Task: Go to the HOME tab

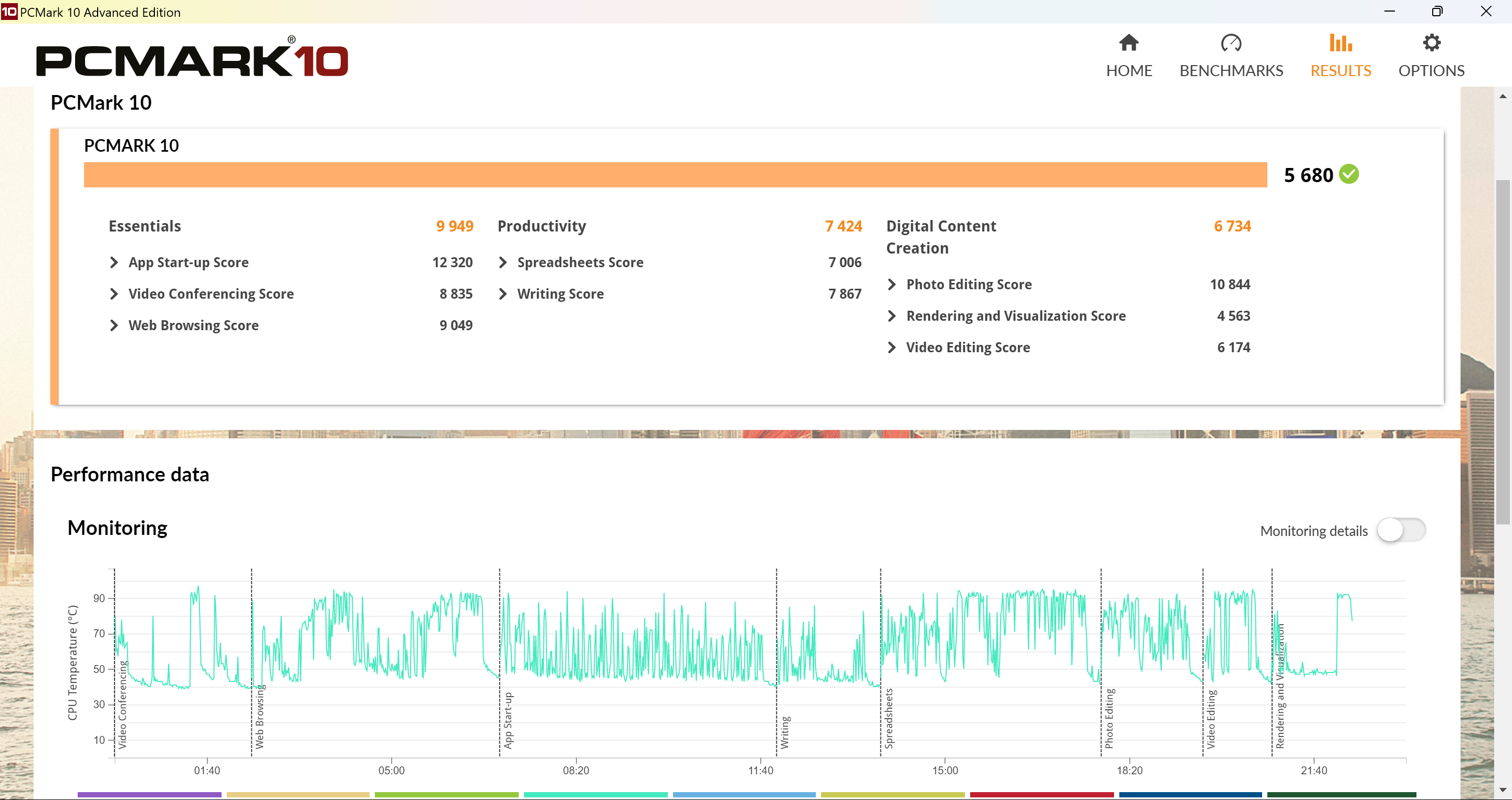Action: (x=1129, y=56)
